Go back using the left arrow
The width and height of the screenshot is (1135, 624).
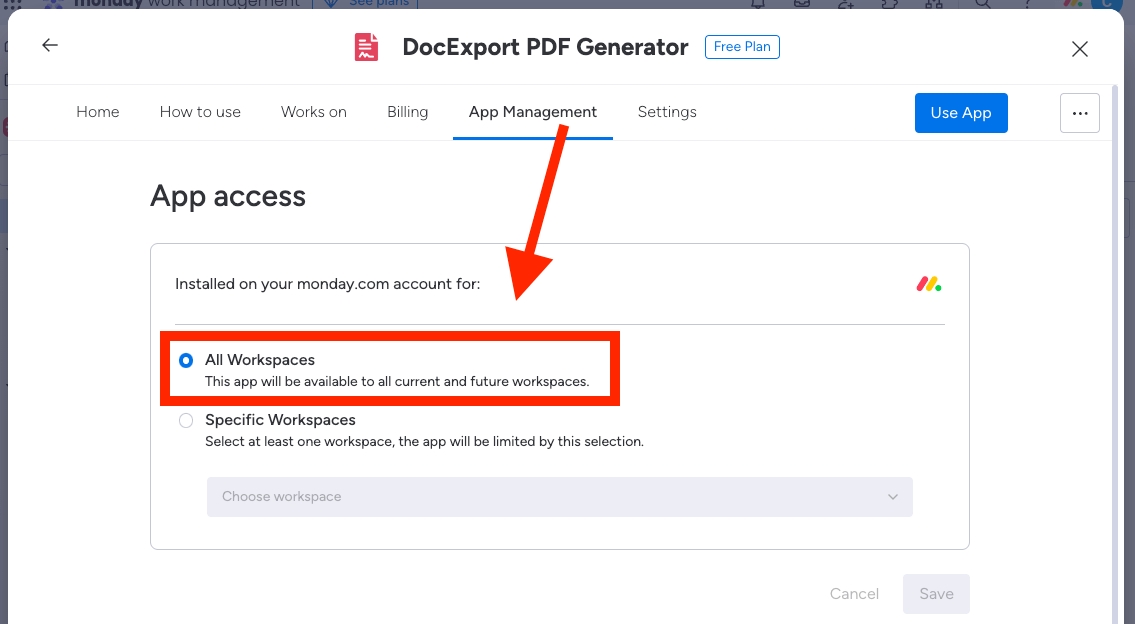pos(50,46)
